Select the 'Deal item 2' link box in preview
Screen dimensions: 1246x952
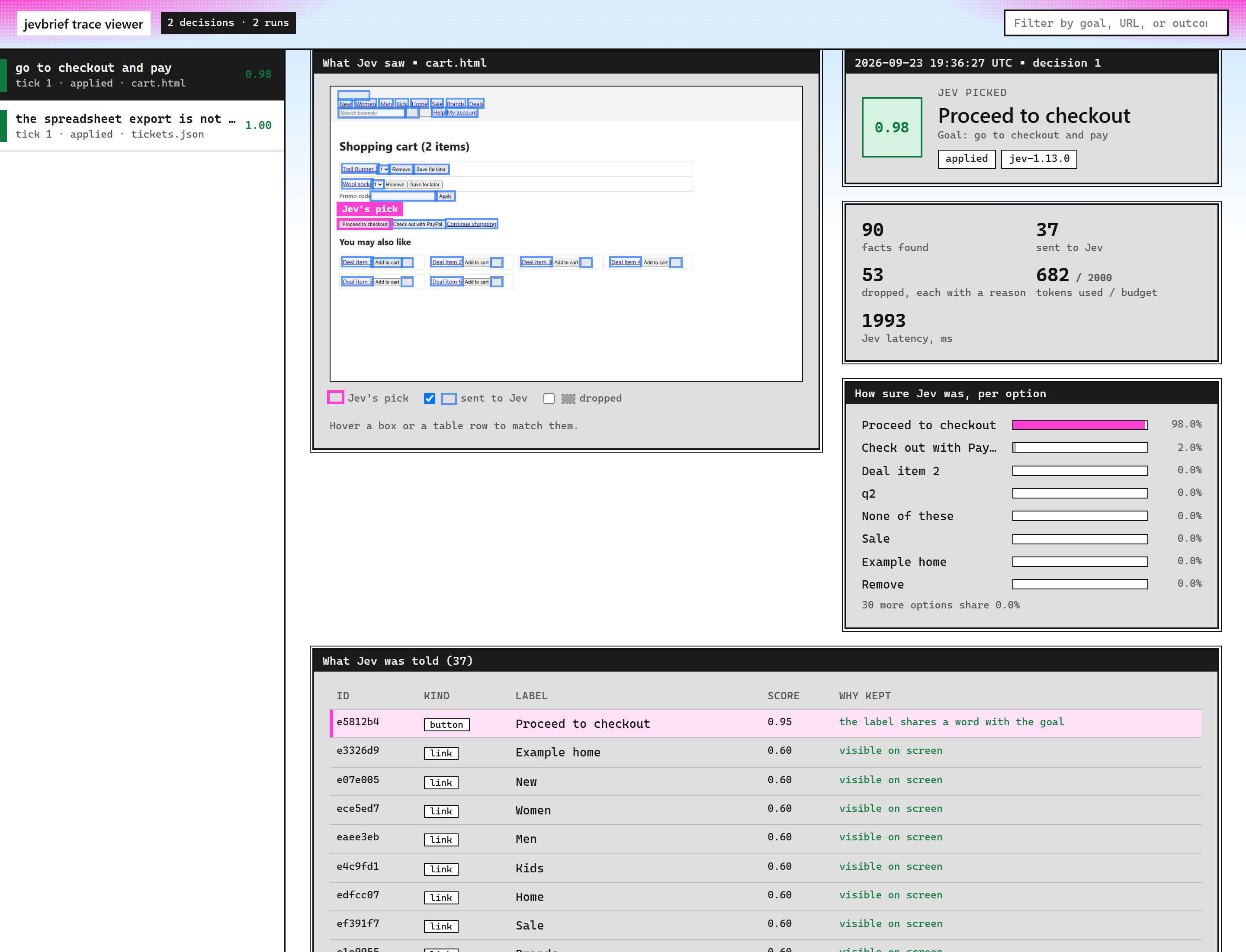point(447,262)
